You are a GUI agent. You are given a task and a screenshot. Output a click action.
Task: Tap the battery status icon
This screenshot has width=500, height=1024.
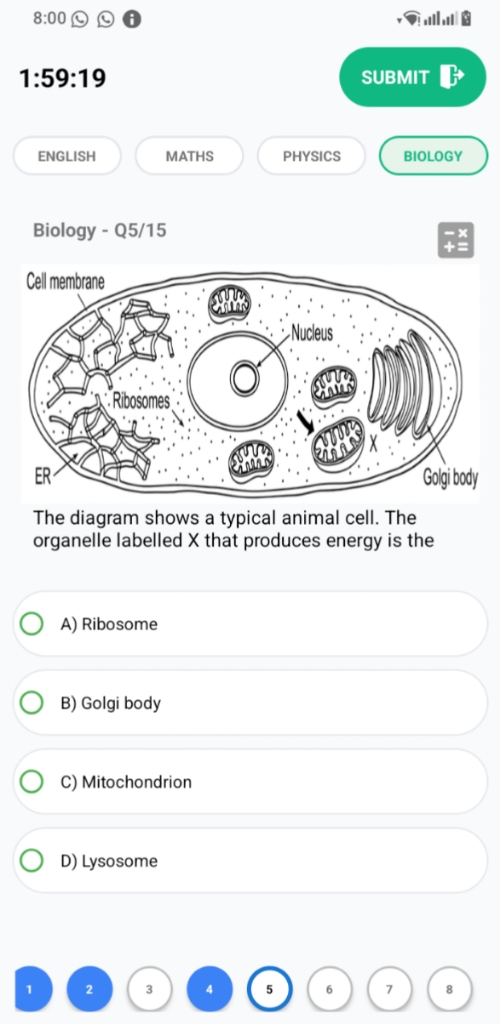[x=465, y=19]
